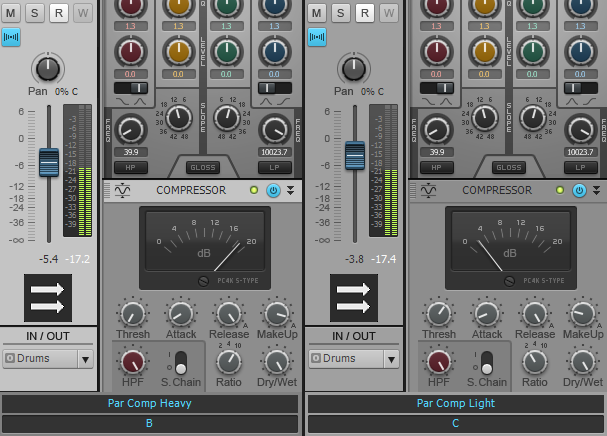Viewport: 607px width, 436px height.
Task: Solo the Par Comp Light track
Action: coord(341,13)
